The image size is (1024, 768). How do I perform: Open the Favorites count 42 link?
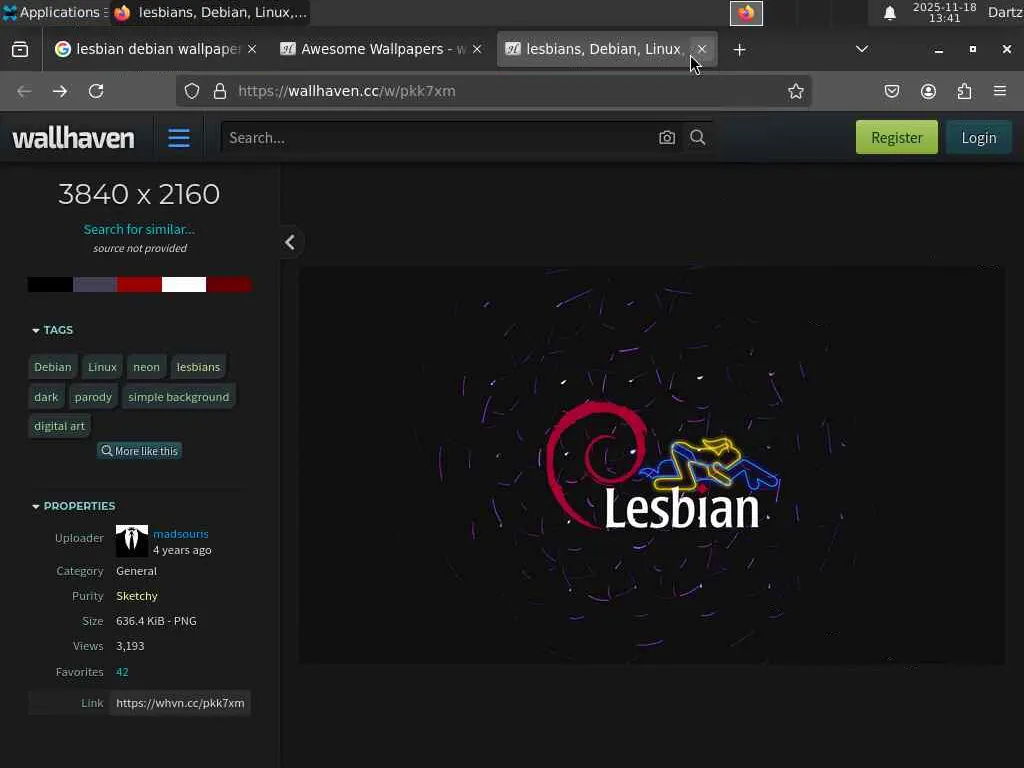122,672
